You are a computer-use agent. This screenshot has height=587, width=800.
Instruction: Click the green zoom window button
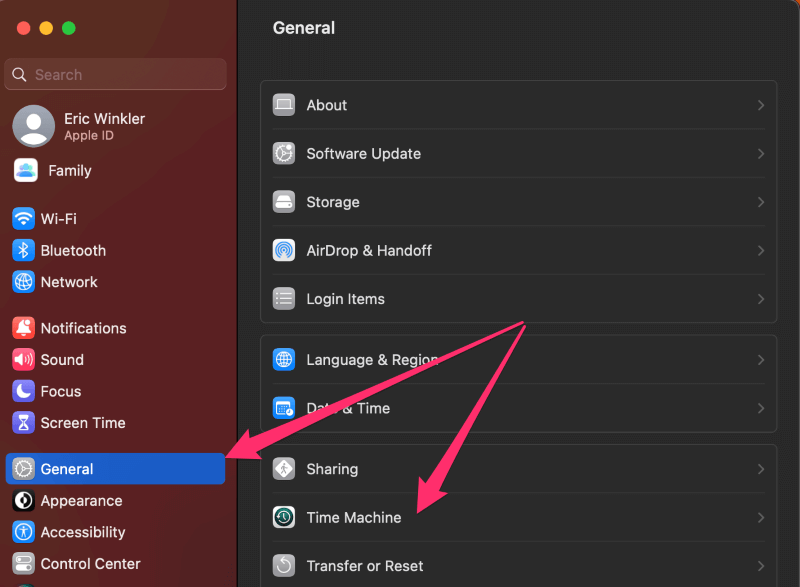[x=69, y=28]
